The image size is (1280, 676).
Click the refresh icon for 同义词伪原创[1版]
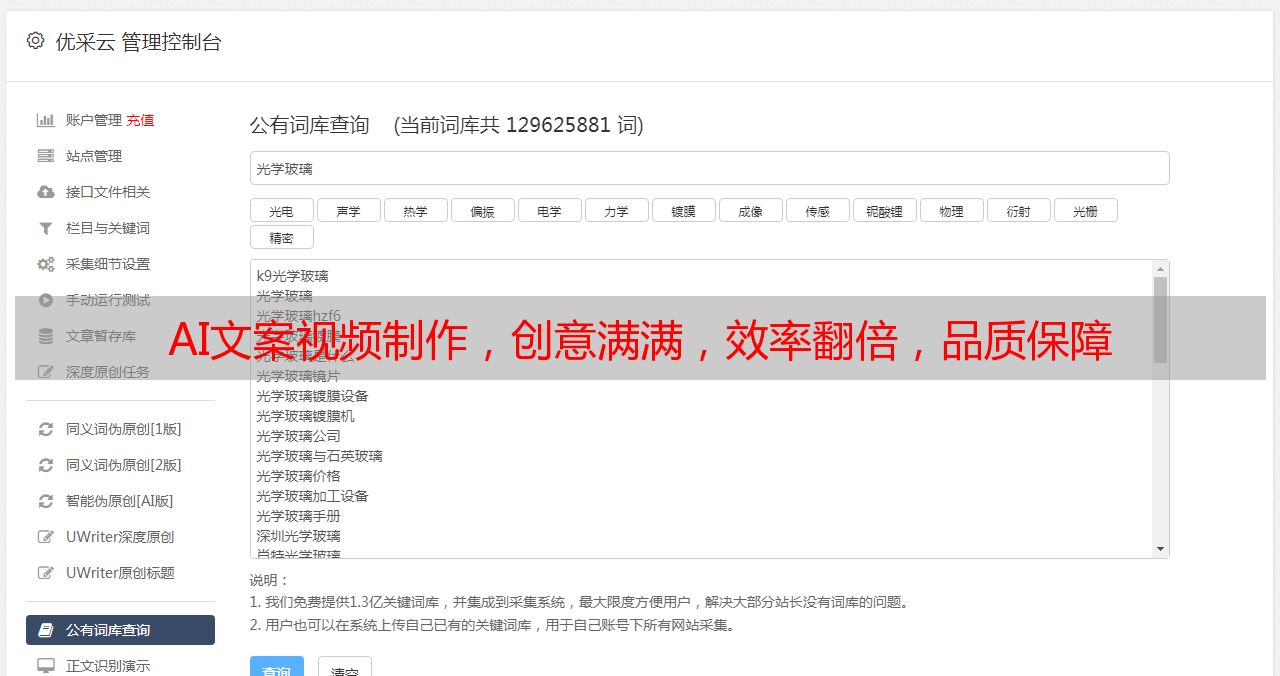pyautogui.click(x=45, y=429)
